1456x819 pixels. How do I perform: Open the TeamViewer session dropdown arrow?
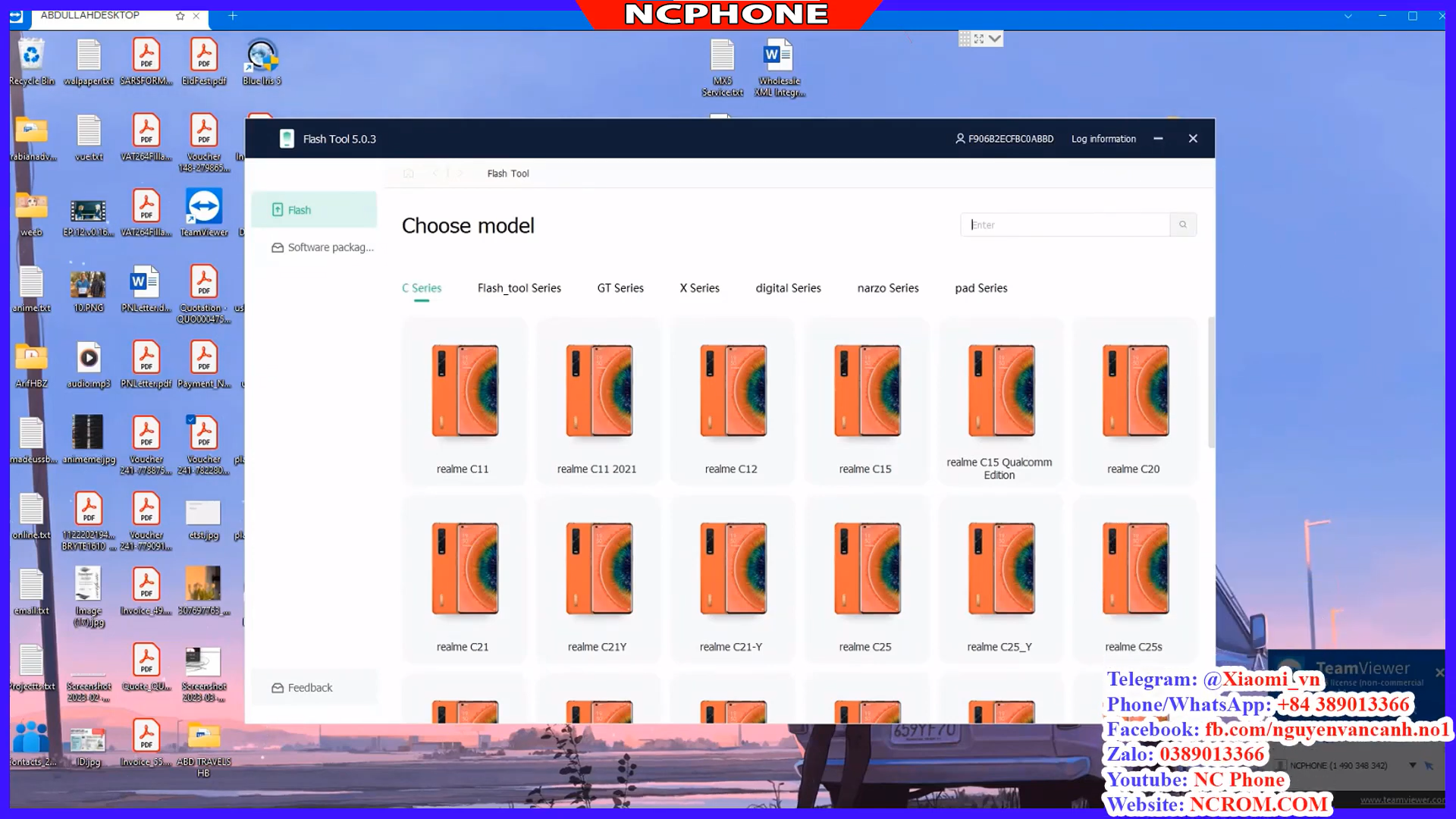pyautogui.click(x=1414, y=765)
